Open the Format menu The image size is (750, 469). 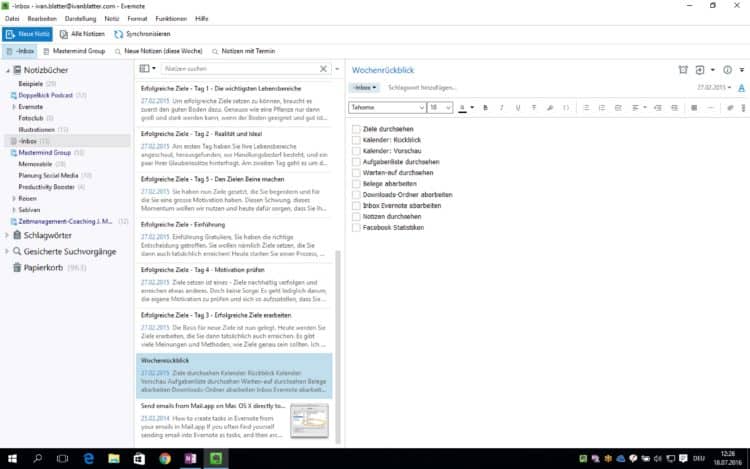tap(137, 19)
